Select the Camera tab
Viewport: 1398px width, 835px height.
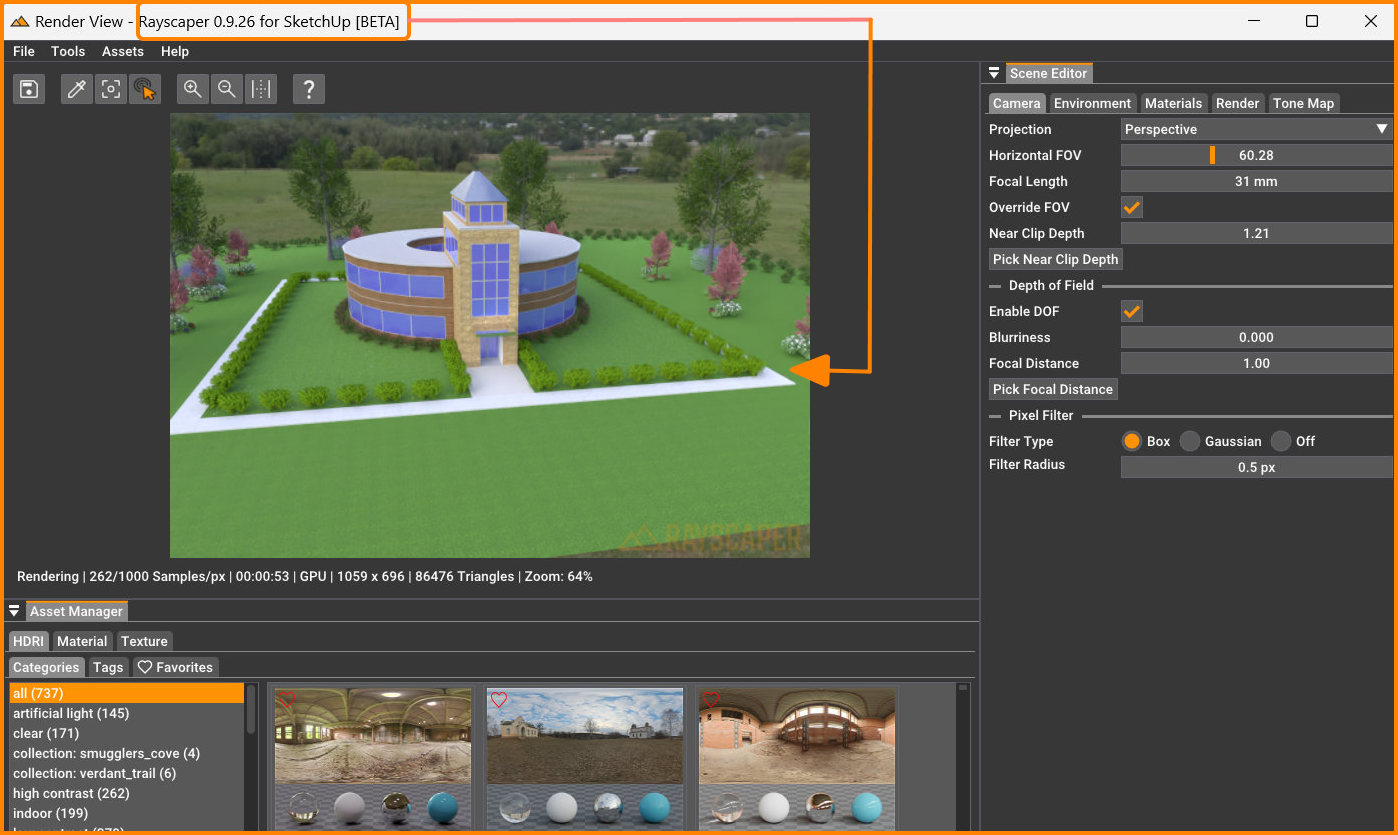click(1017, 103)
